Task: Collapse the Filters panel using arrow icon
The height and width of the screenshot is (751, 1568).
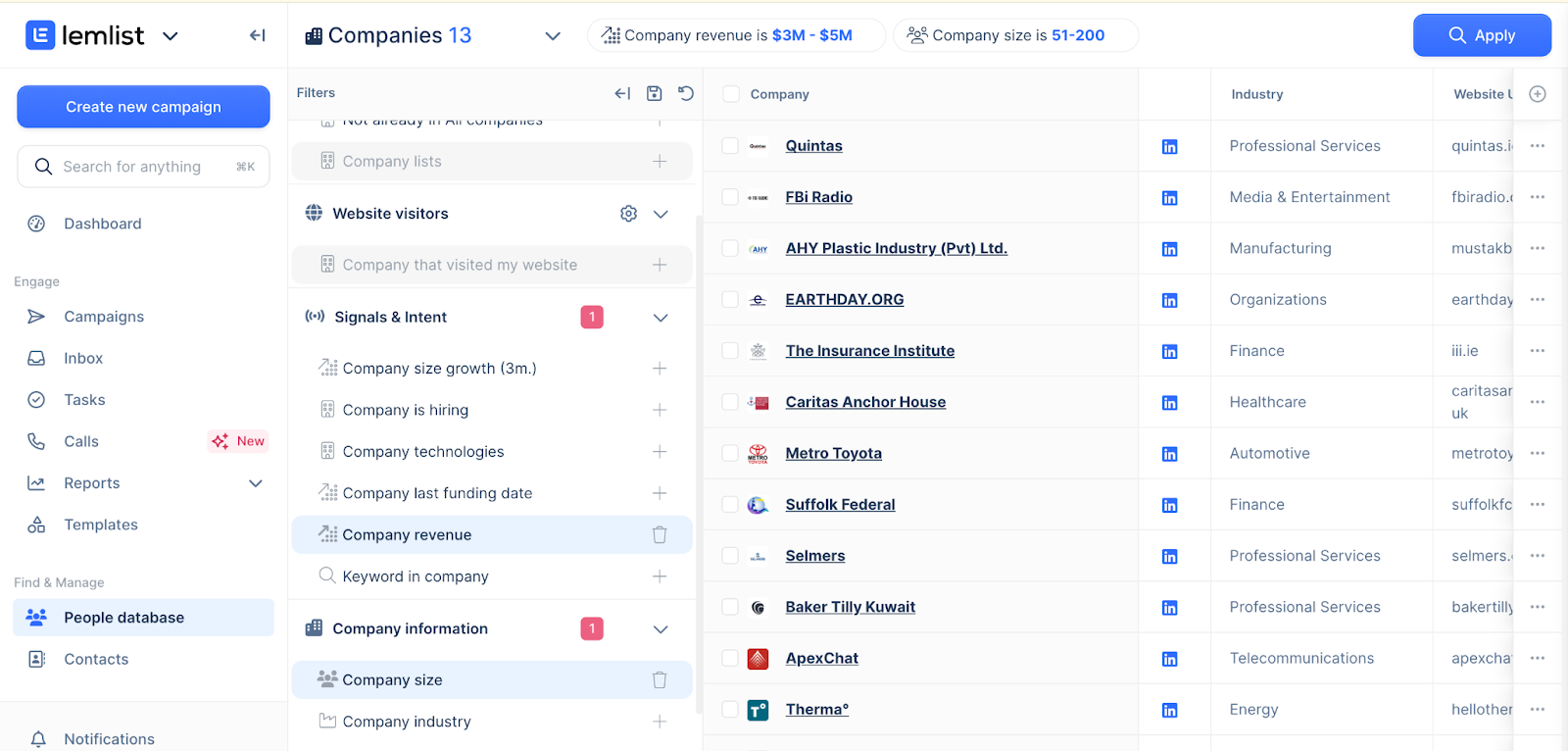Action: [x=622, y=93]
